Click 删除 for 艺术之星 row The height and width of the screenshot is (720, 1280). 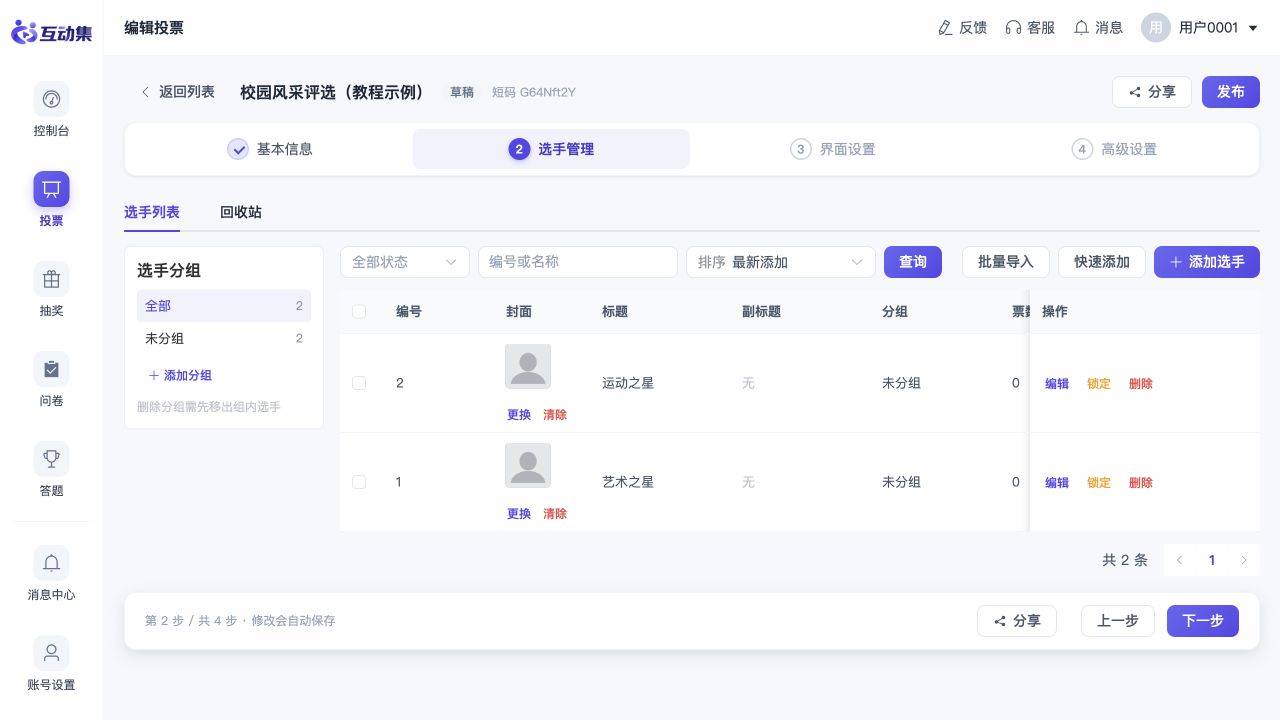coord(1141,483)
